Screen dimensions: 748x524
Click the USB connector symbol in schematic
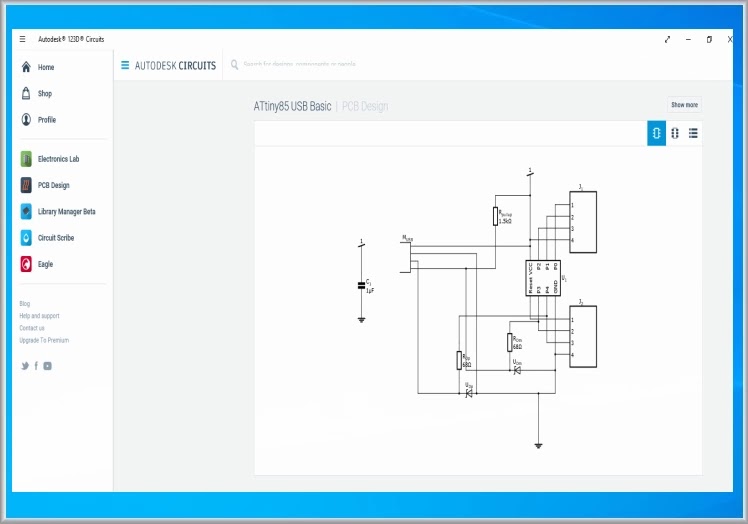tap(405, 258)
